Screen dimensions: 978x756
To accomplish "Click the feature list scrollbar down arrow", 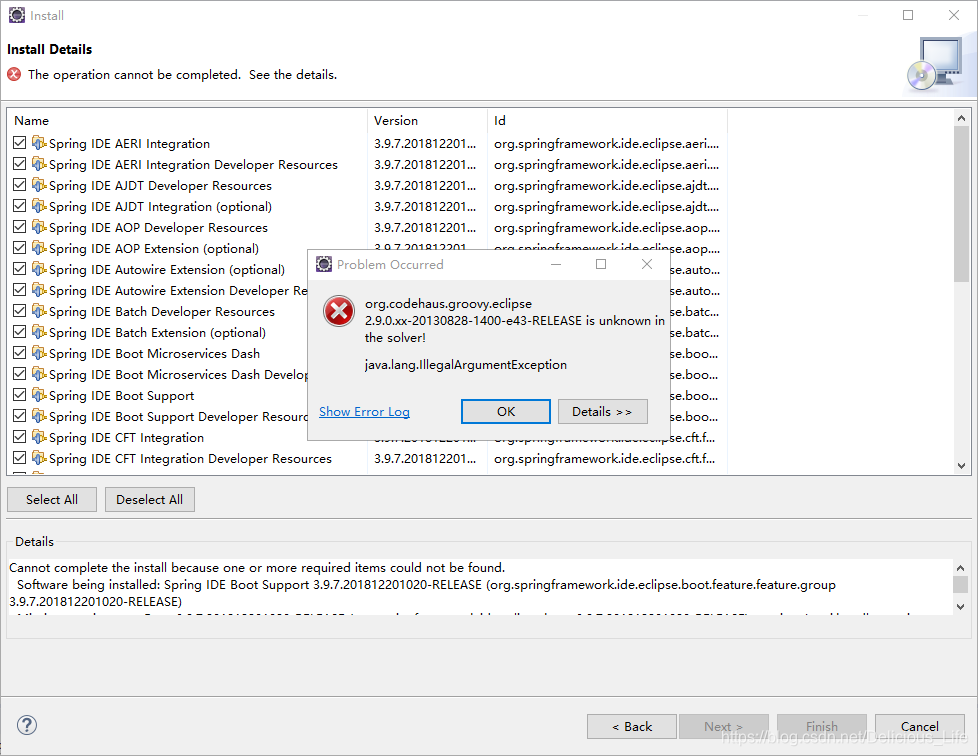I will click(x=961, y=465).
